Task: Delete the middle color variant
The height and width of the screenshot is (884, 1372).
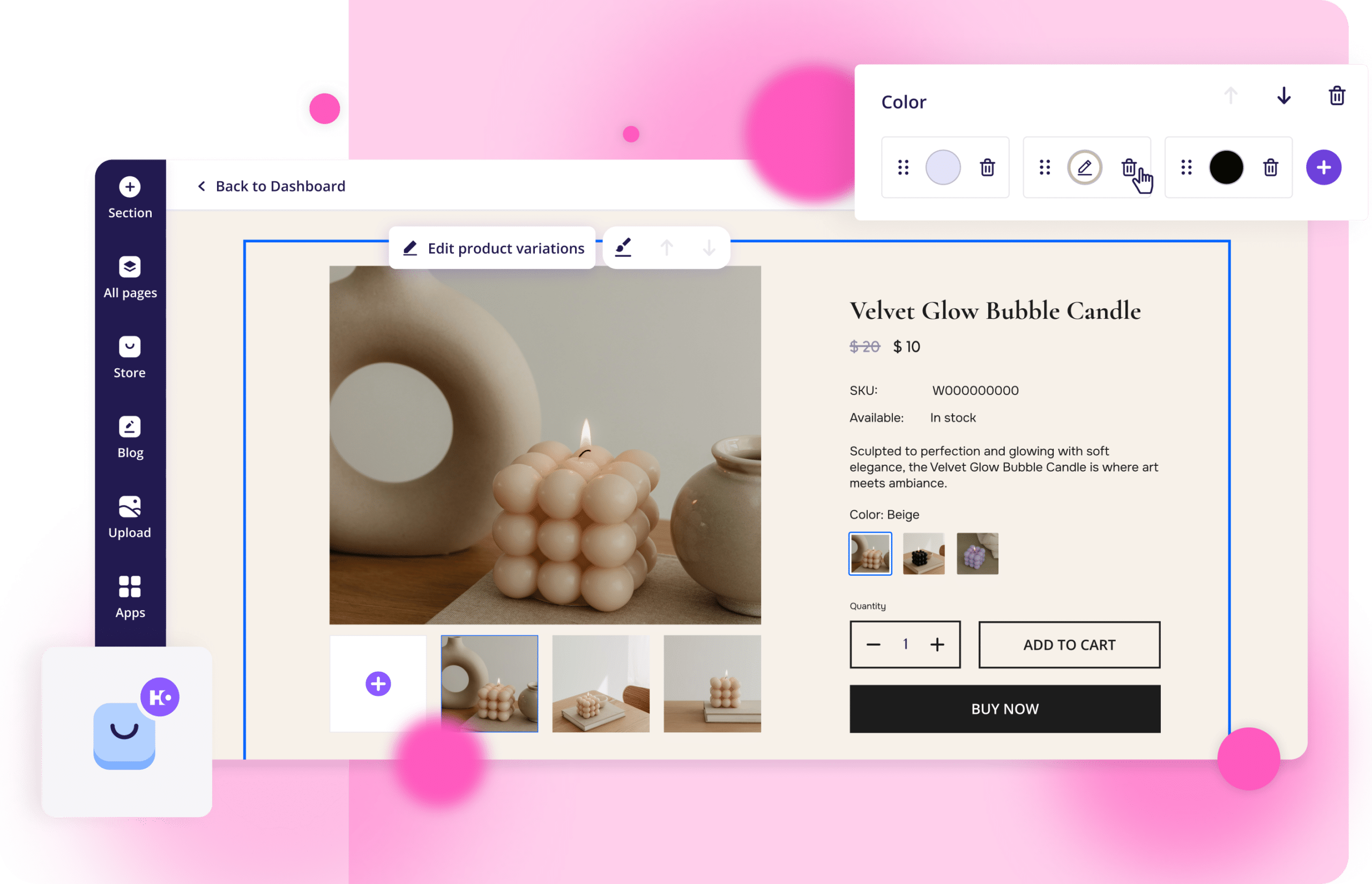Action: tap(1129, 168)
